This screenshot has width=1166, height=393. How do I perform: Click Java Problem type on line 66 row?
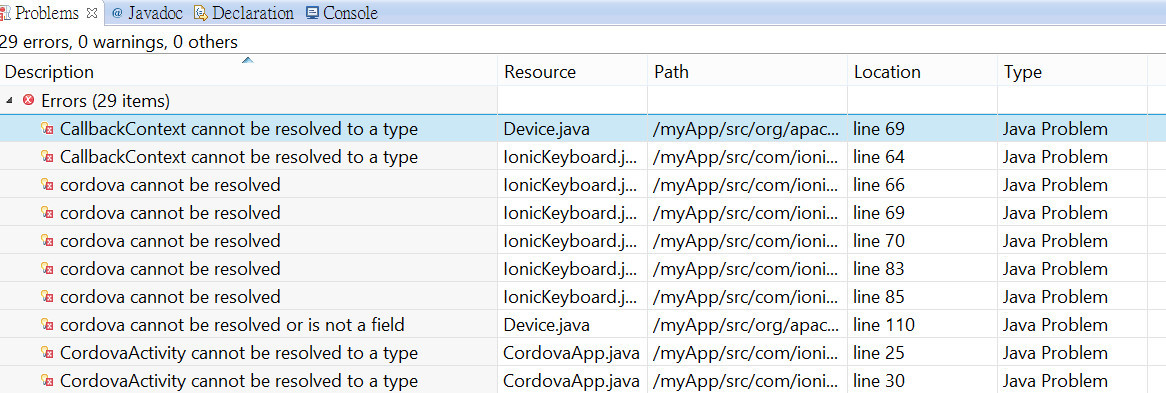[x=1055, y=185]
